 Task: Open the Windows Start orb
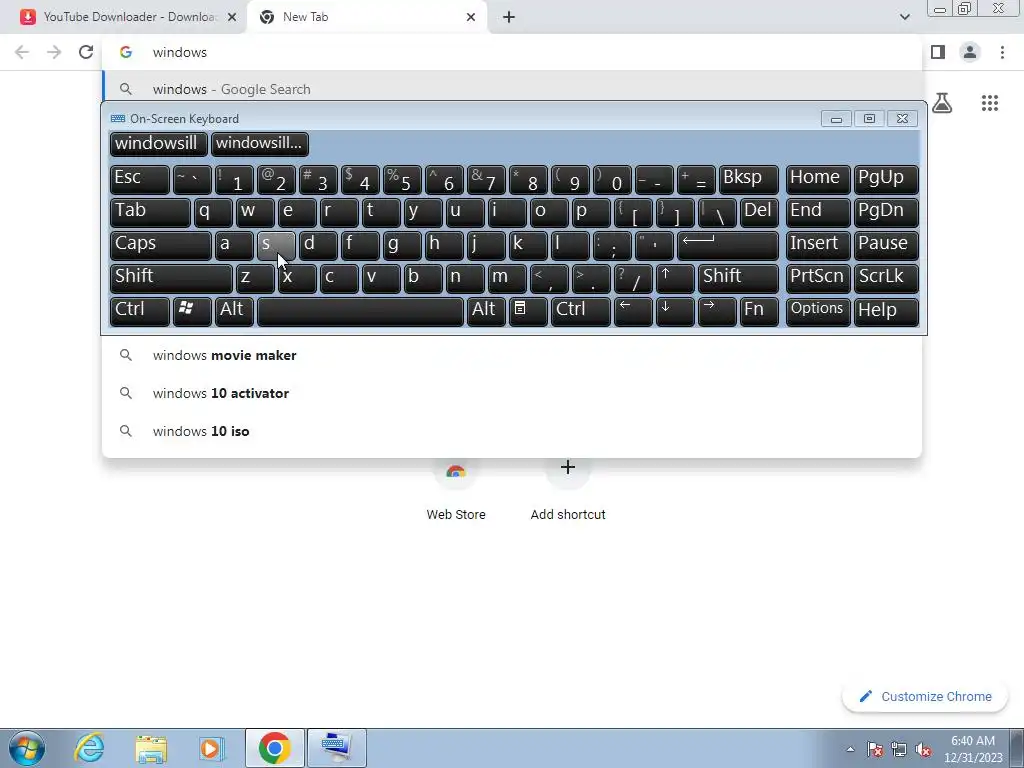[27, 748]
